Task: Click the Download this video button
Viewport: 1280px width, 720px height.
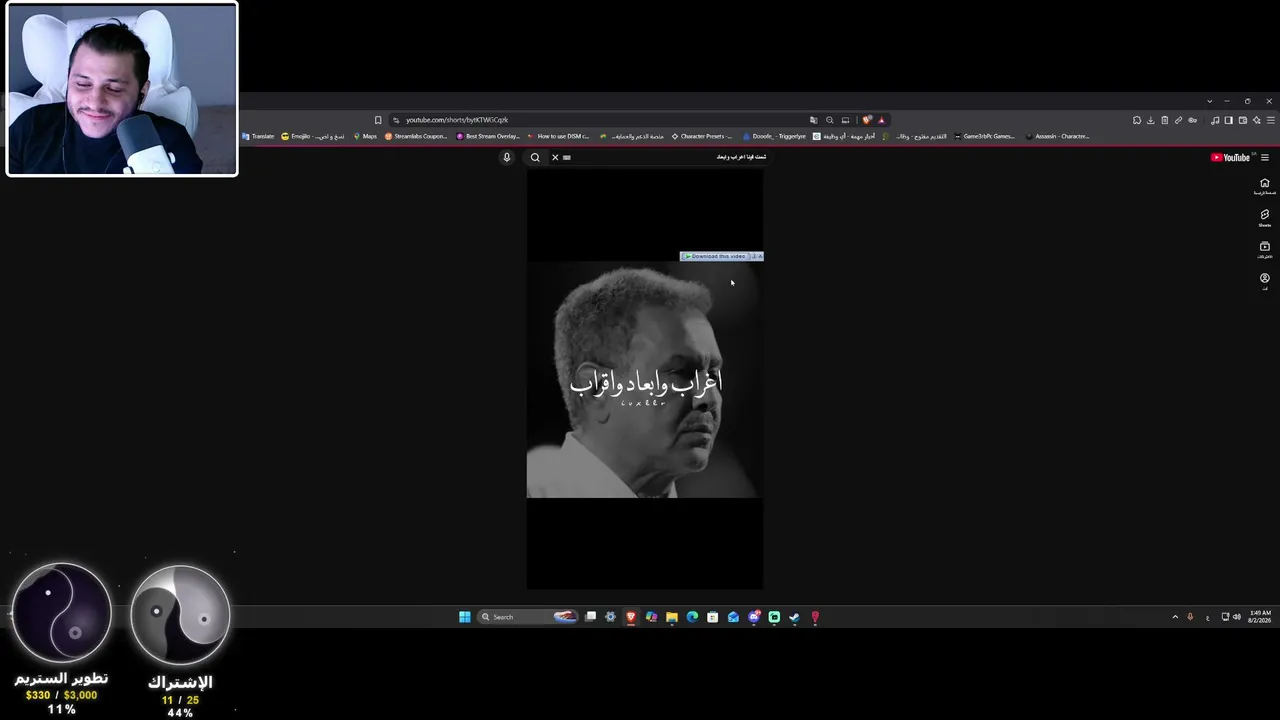Action: (716, 256)
